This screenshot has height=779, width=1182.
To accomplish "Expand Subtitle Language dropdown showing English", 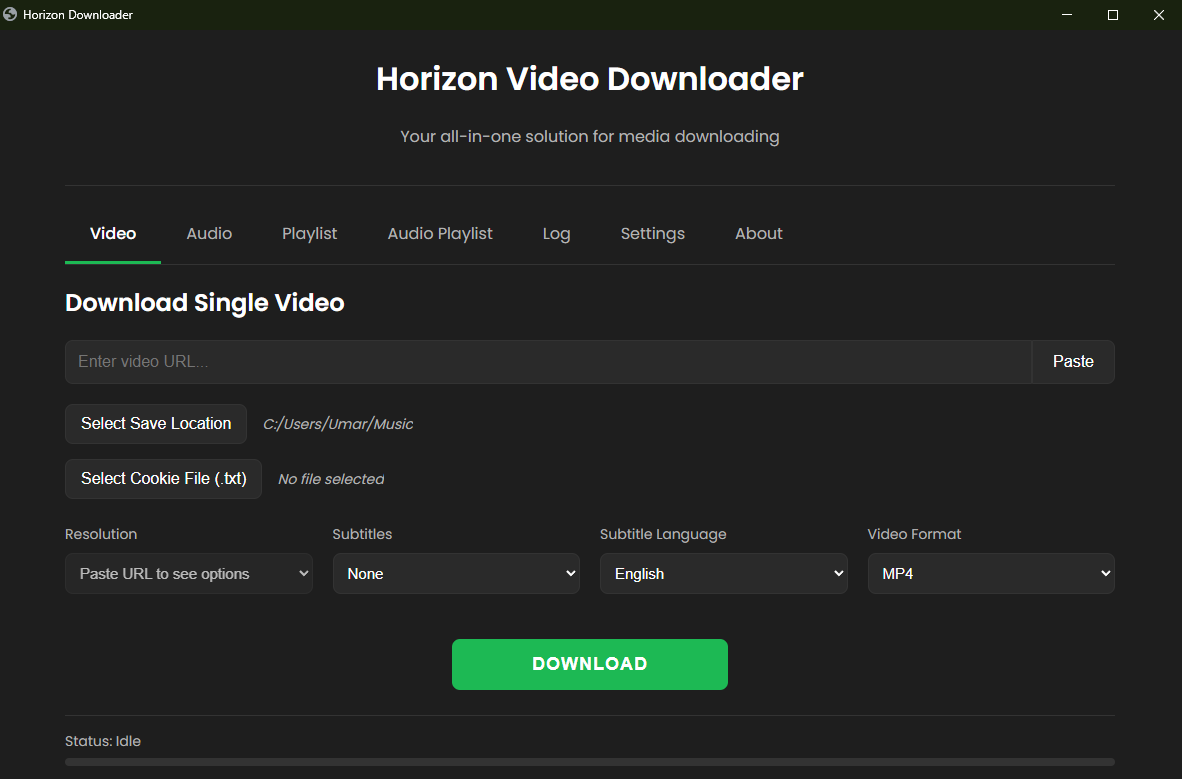I will pyautogui.click(x=723, y=574).
